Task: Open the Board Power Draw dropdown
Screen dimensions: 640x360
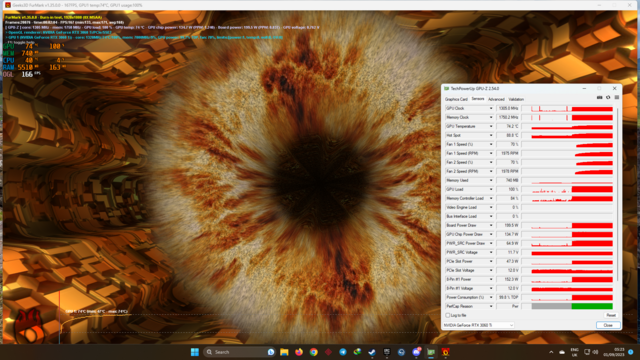Action: click(x=491, y=225)
